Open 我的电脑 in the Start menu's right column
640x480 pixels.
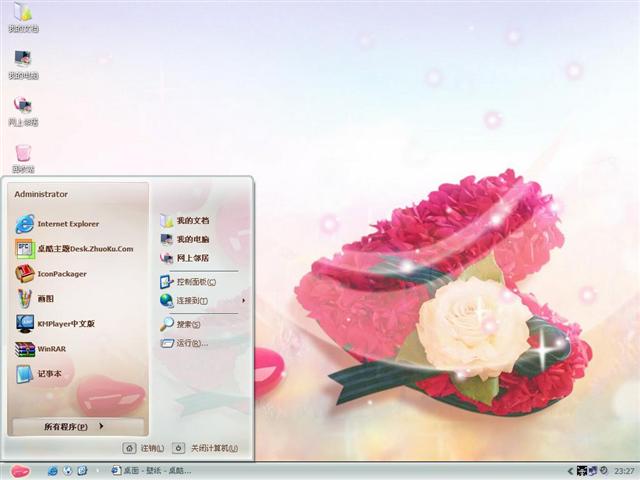(x=184, y=240)
